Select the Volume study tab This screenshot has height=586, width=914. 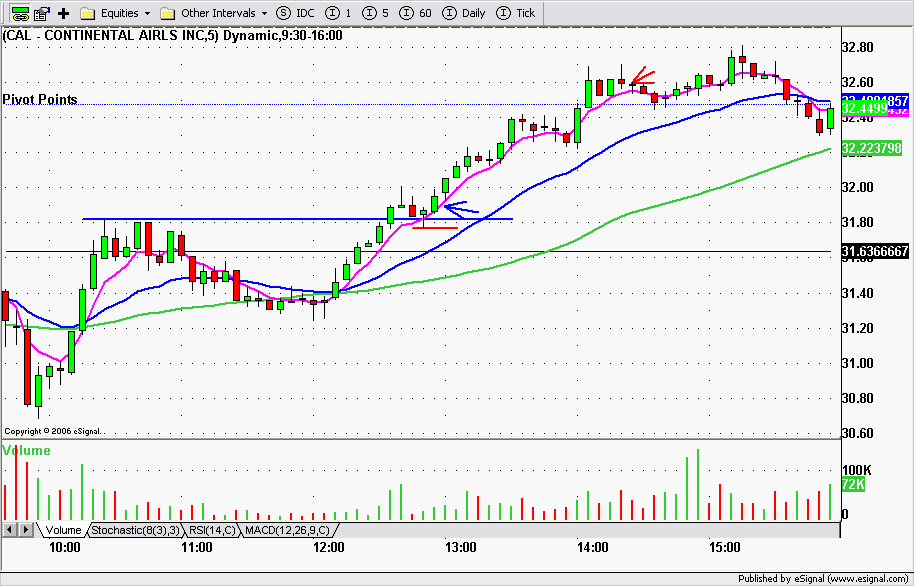tap(63, 530)
